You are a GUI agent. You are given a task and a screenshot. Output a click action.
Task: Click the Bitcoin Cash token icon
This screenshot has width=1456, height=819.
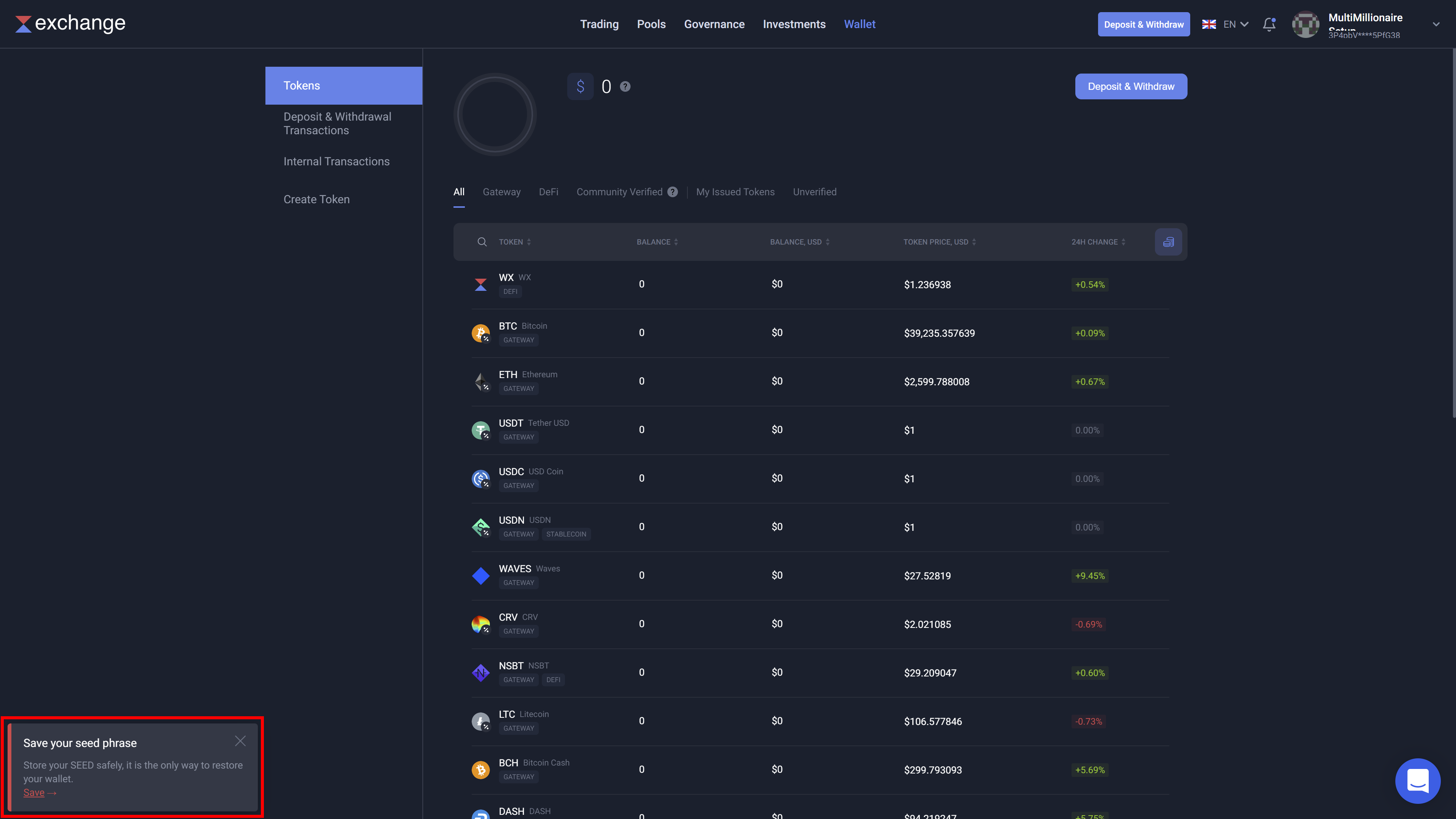click(x=481, y=770)
